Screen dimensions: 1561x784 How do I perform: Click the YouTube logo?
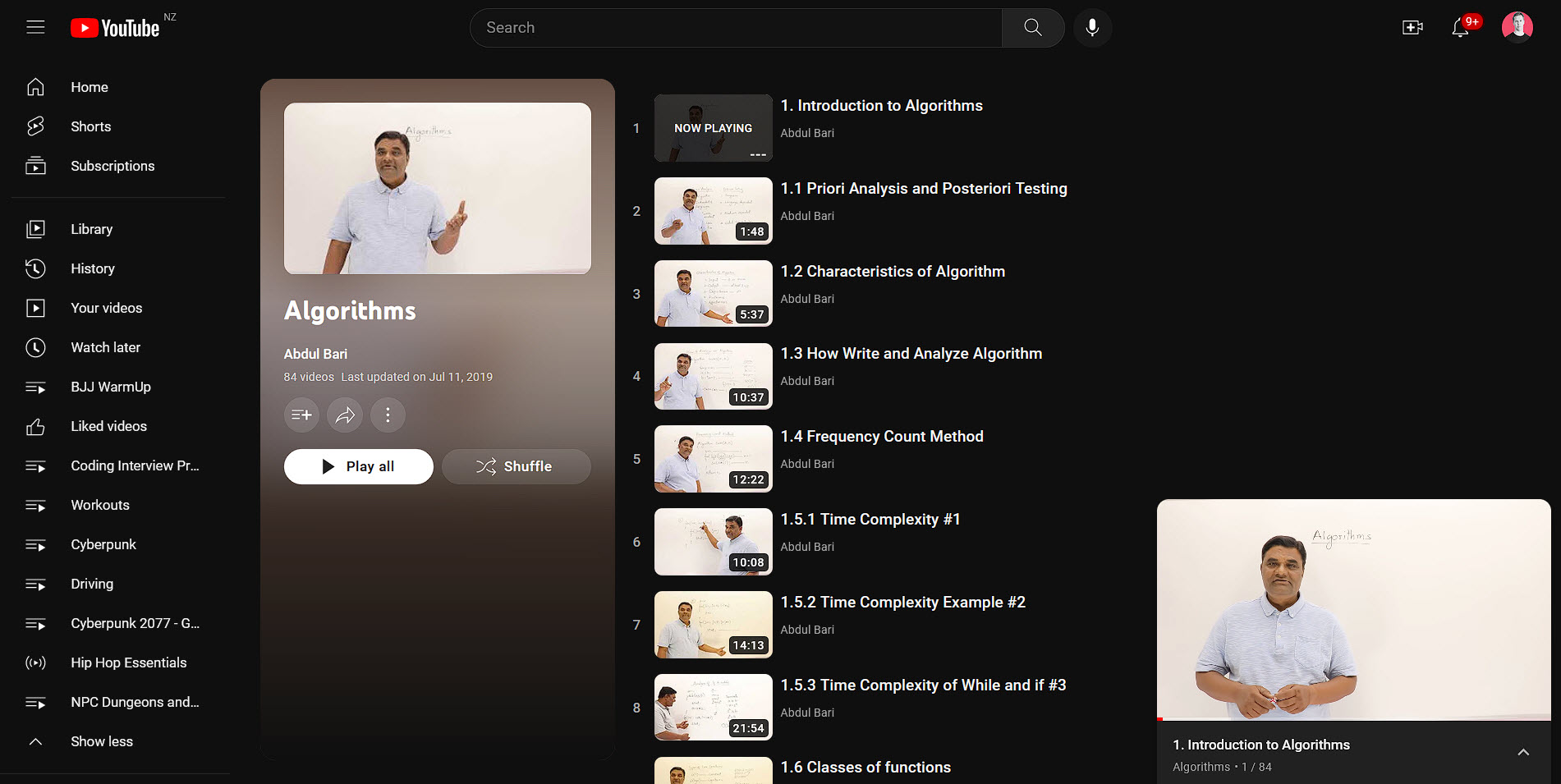coord(115,28)
